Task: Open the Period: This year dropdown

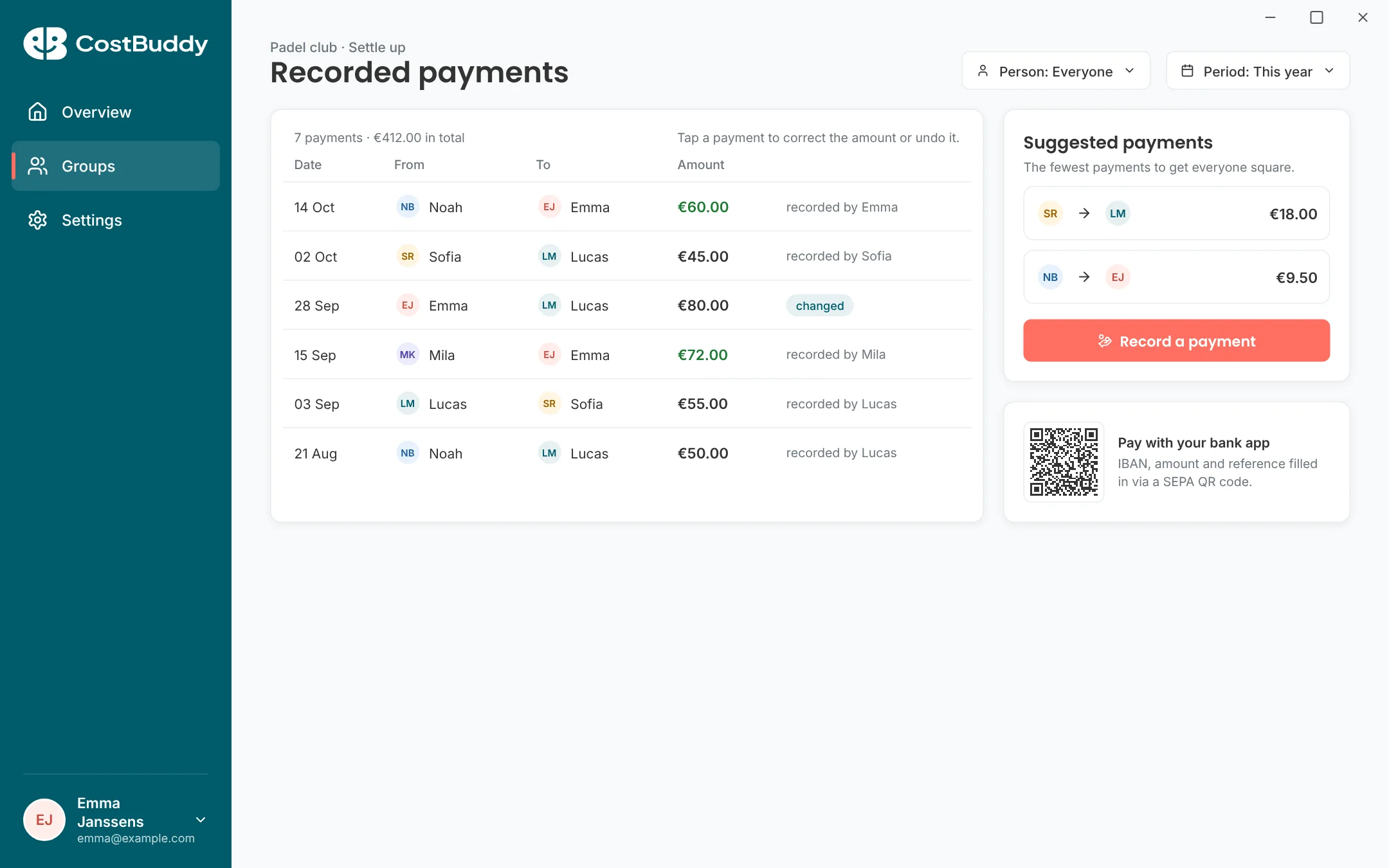Action: (x=1258, y=71)
